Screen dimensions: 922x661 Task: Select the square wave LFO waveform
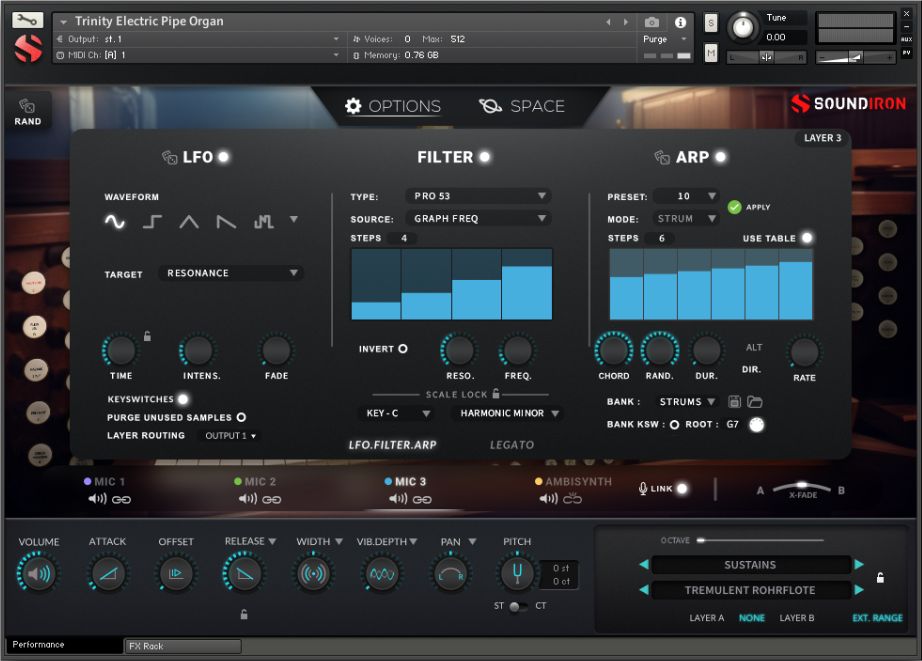click(152, 222)
